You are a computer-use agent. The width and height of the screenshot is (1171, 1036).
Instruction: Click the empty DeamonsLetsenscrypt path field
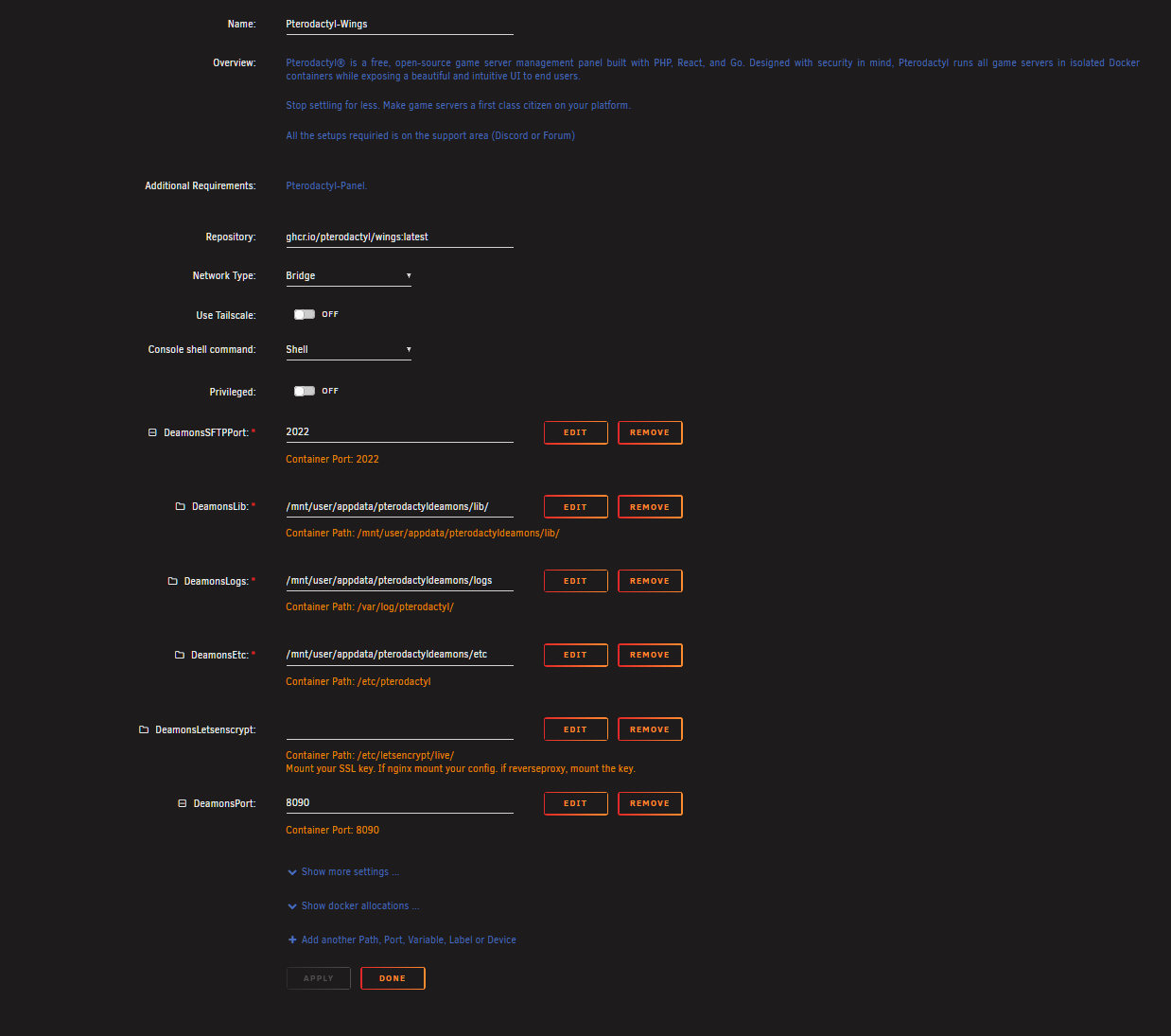click(x=399, y=729)
